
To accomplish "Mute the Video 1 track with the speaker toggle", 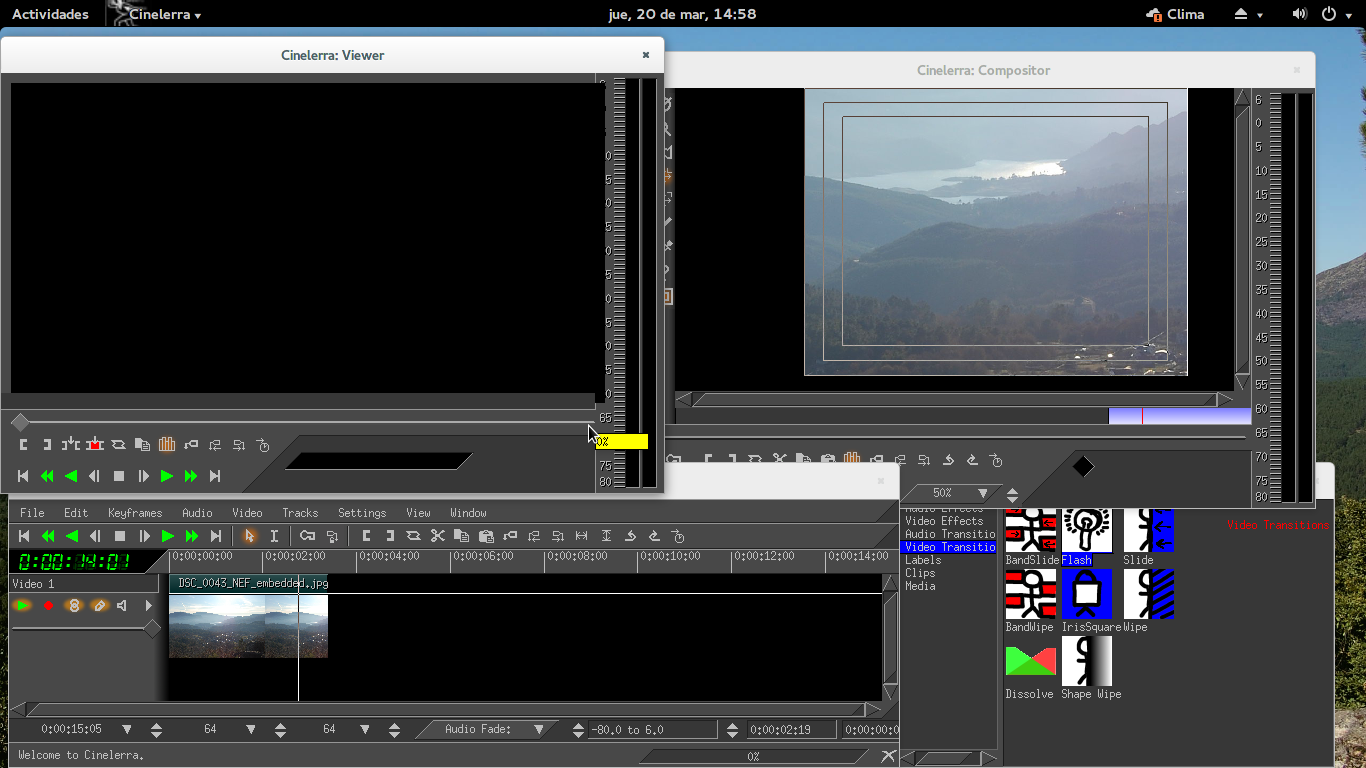I will pyautogui.click(x=122, y=605).
